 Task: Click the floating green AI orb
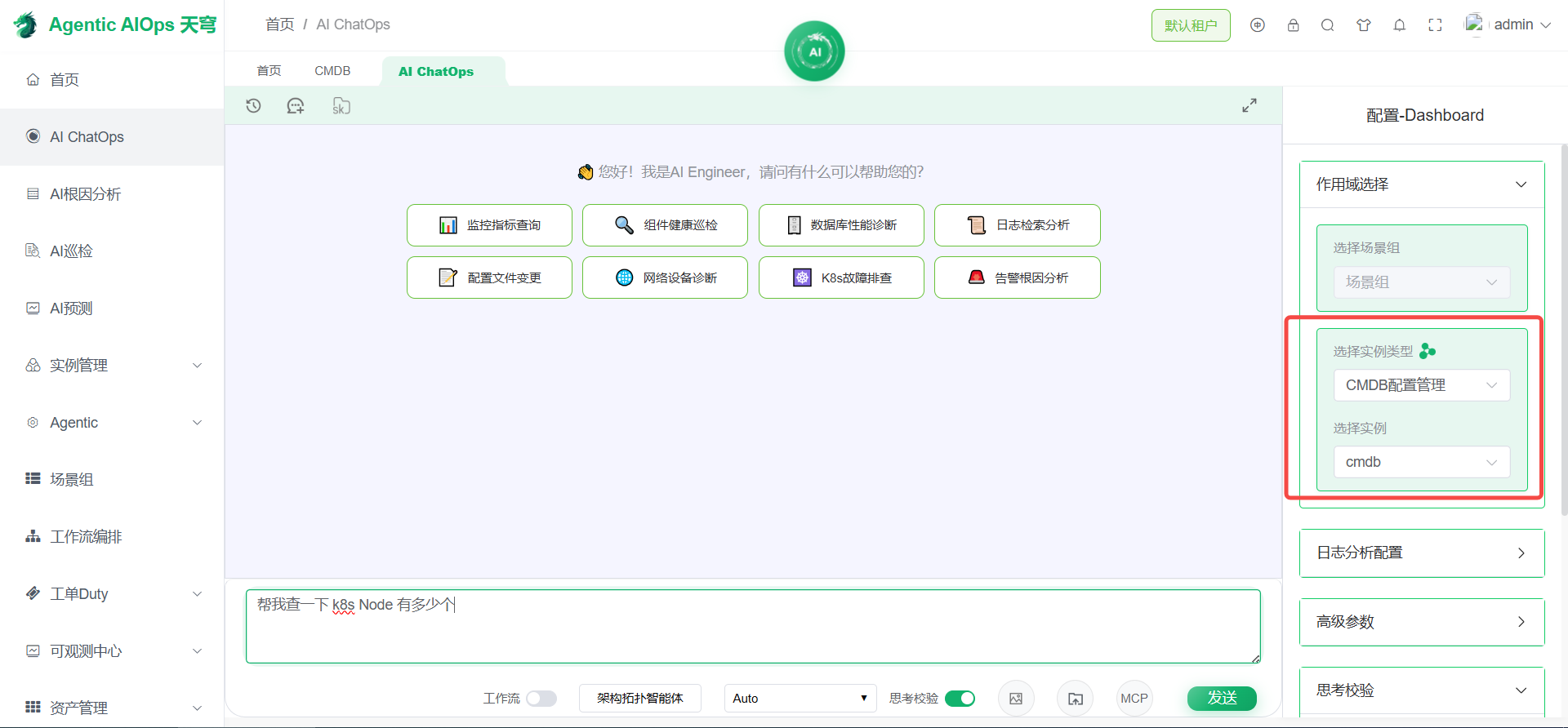click(x=814, y=51)
